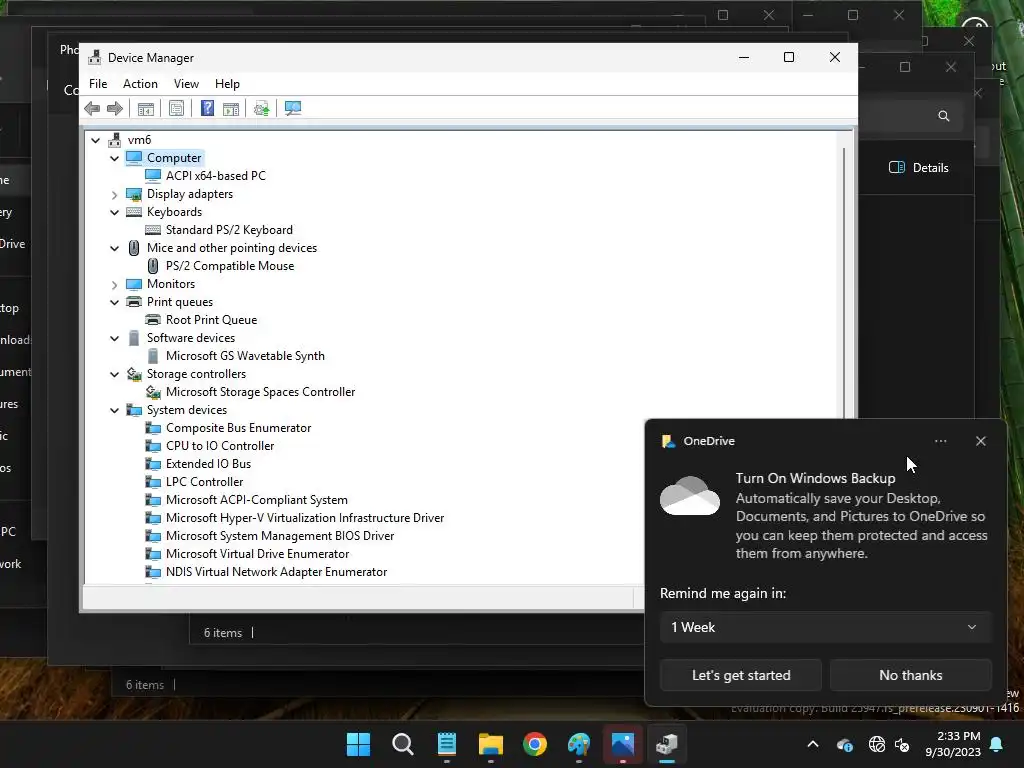1024x768 pixels.
Task: Click Let's get started in OneDrive popup
Action: point(741,675)
